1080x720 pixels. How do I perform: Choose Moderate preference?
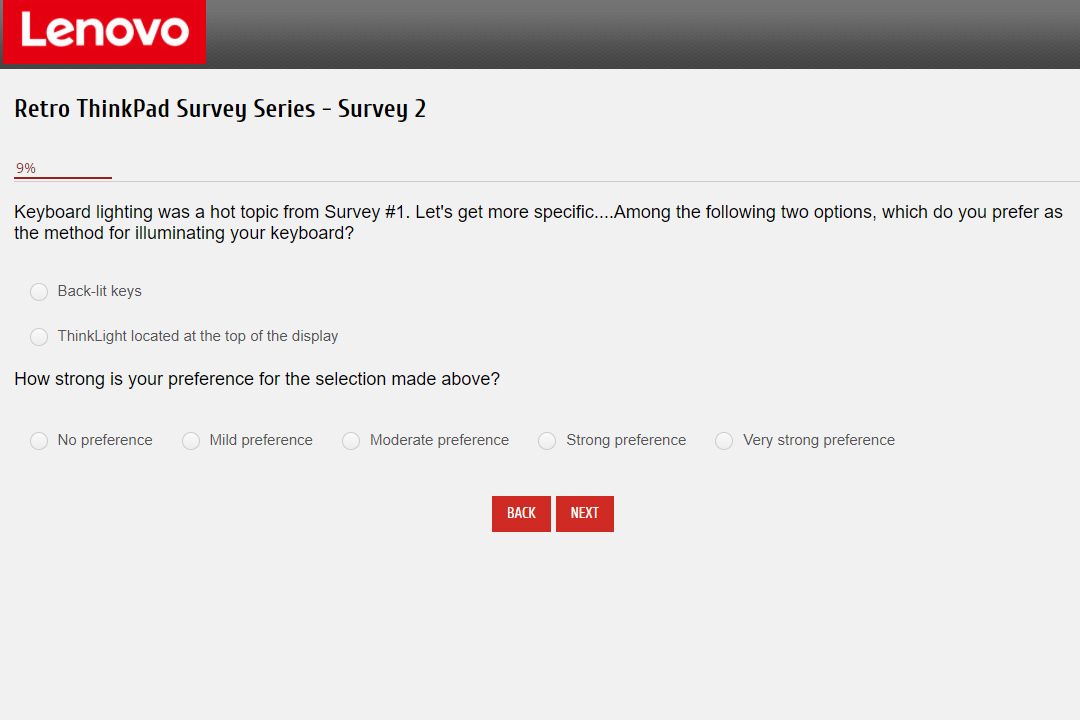pyautogui.click(x=351, y=440)
